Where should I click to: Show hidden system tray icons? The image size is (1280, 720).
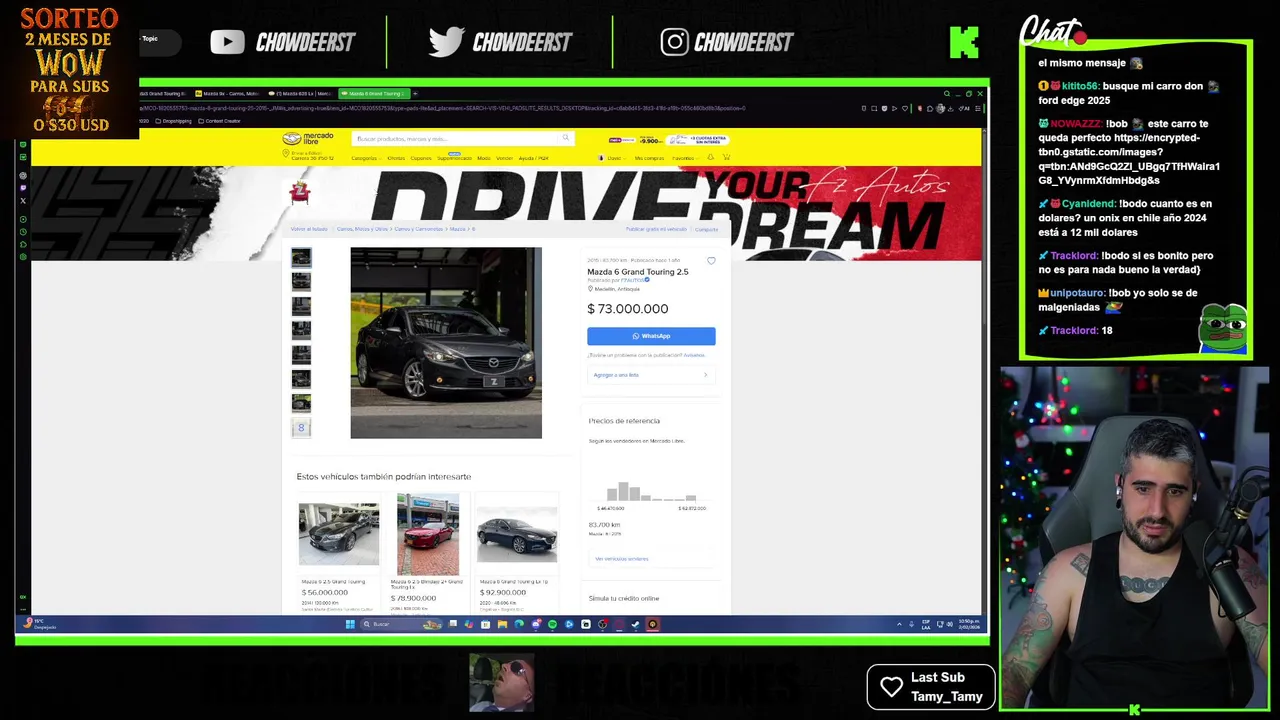click(898, 624)
